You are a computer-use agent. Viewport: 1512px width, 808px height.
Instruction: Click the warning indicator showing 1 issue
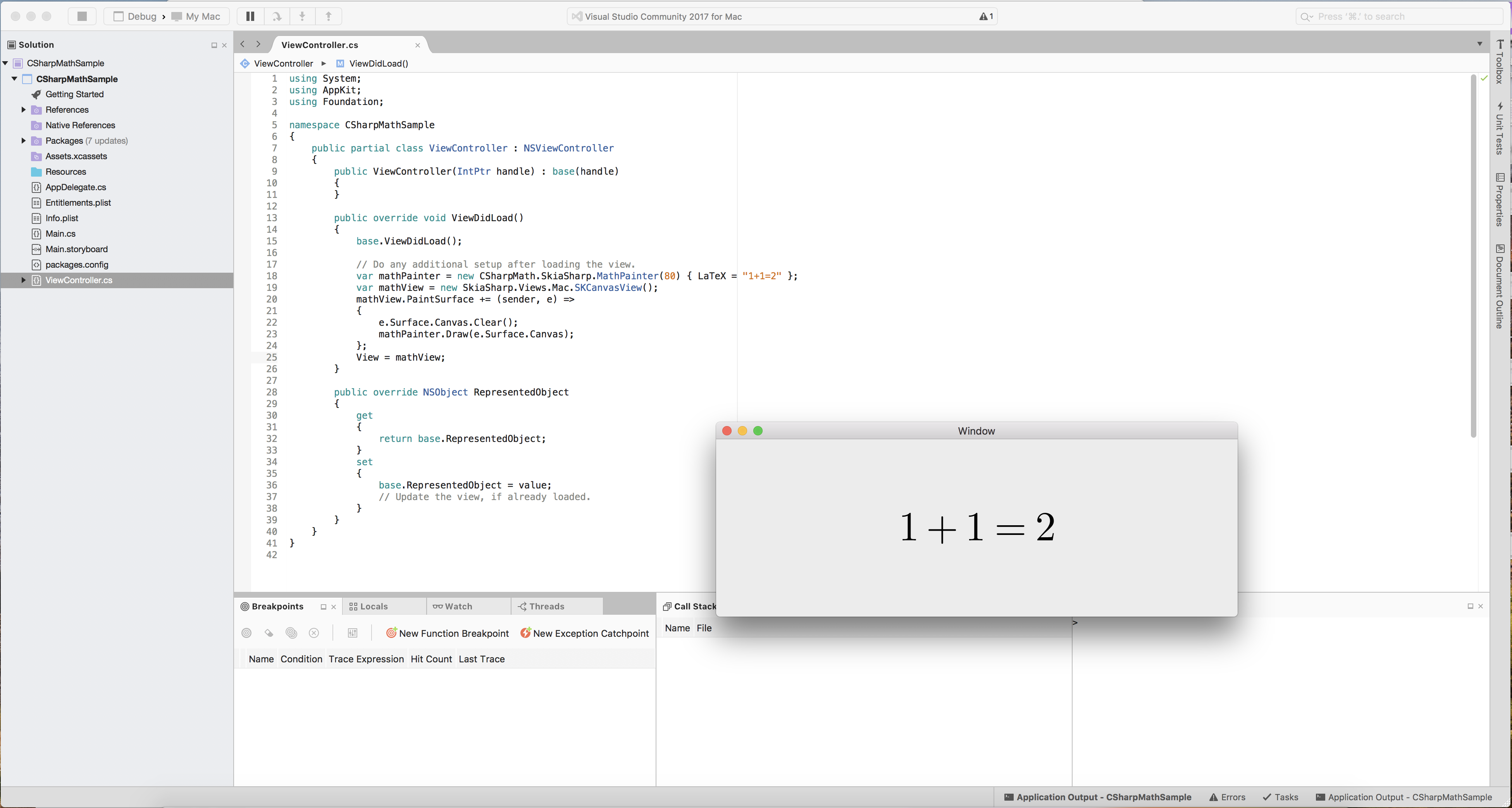pyautogui.click(x=986, y=15)
